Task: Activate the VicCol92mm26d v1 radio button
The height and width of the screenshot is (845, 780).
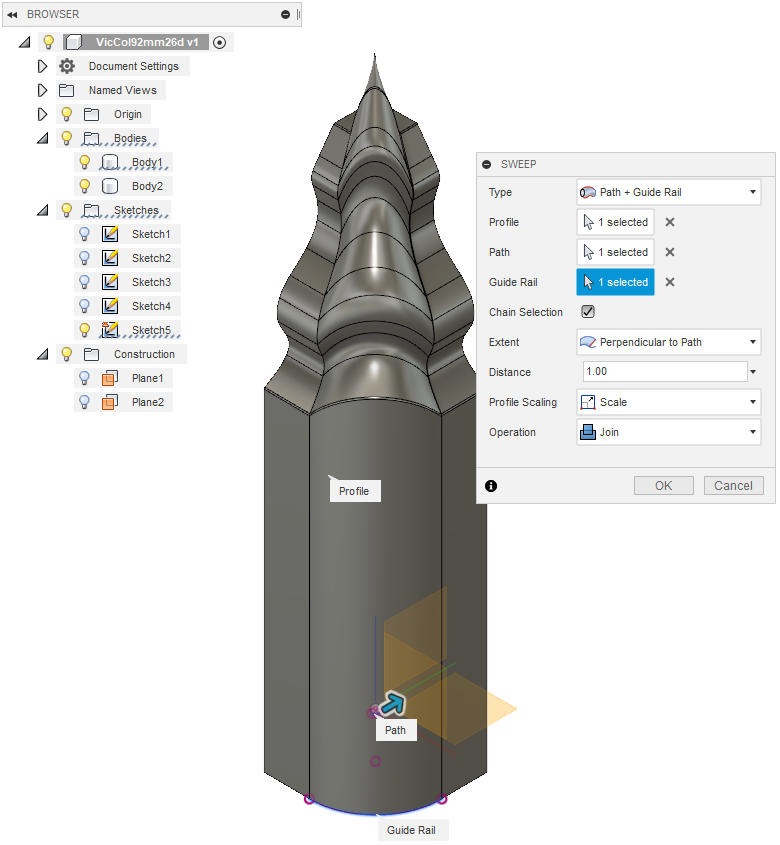Action: (219, 43)
